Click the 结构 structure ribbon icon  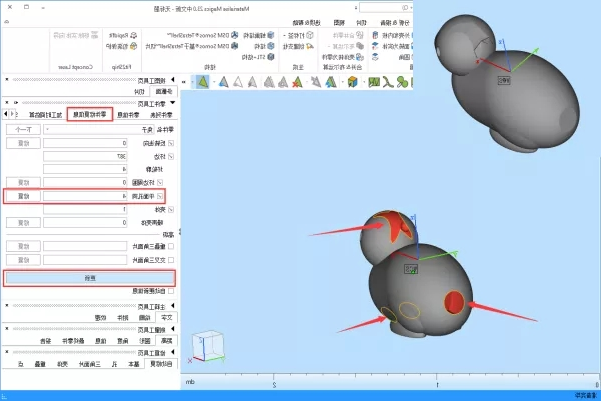click(x=271, y=46)
